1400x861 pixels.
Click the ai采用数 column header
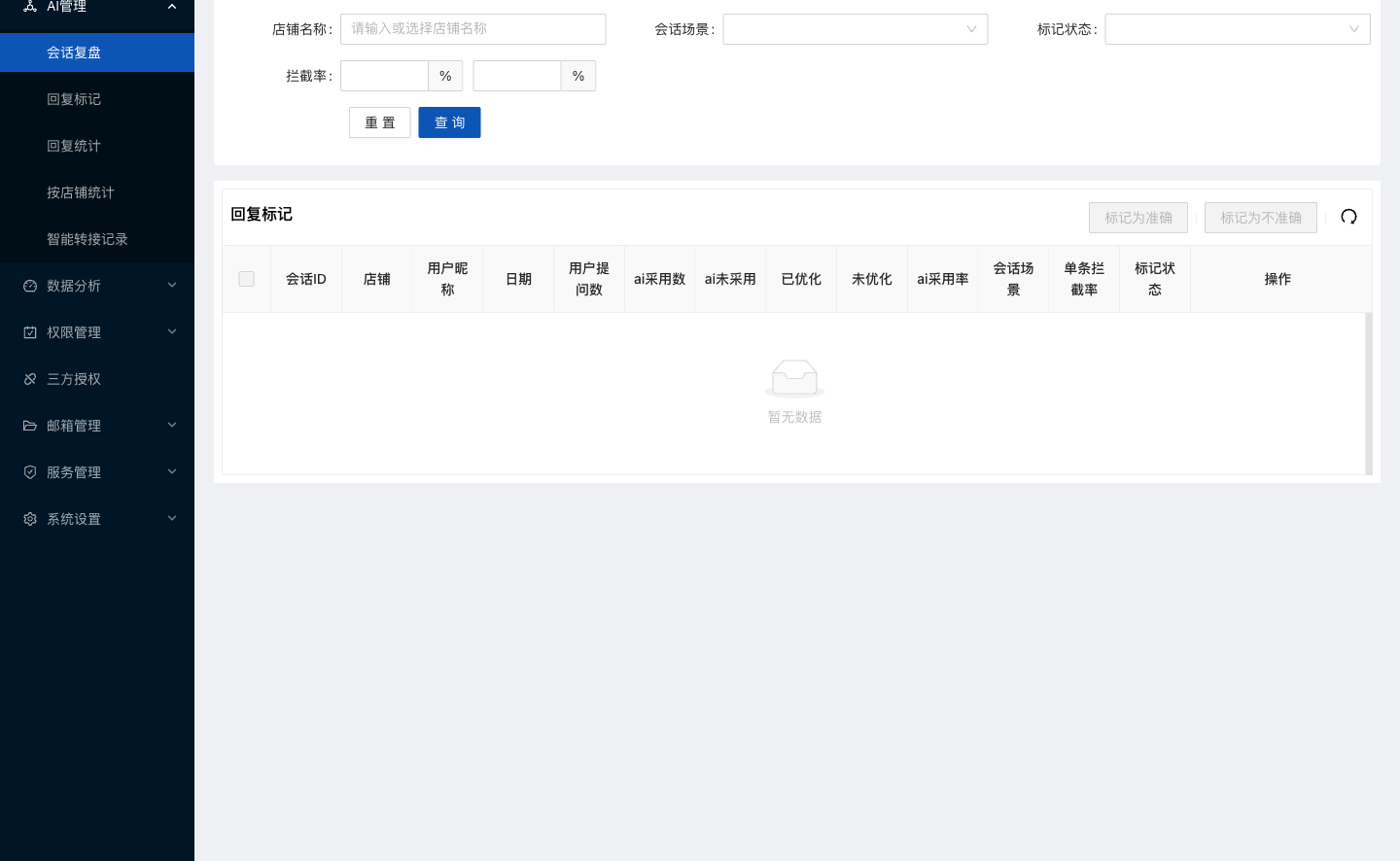point(660,279)
